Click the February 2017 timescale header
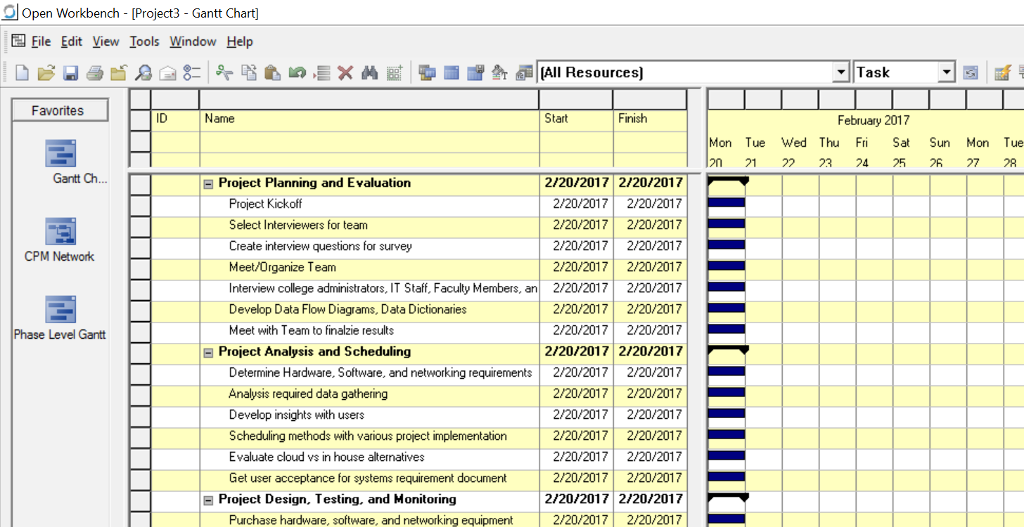The width and height of the screenshot is (1024, 527). [873, 120]
